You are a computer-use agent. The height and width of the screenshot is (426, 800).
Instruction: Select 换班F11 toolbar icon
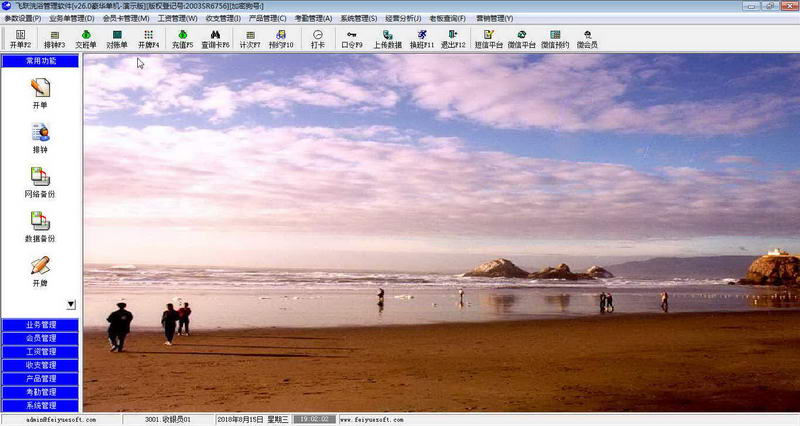[422, 39]
